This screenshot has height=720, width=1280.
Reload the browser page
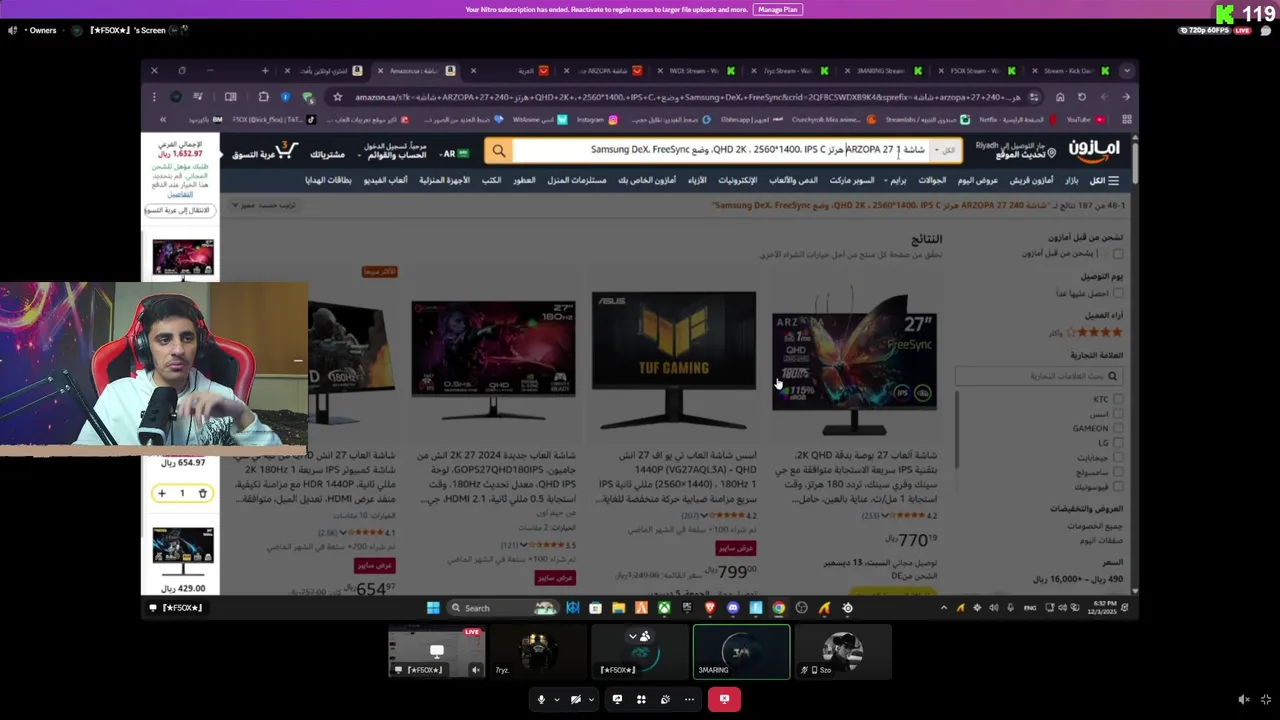(x=1082, y=97)
